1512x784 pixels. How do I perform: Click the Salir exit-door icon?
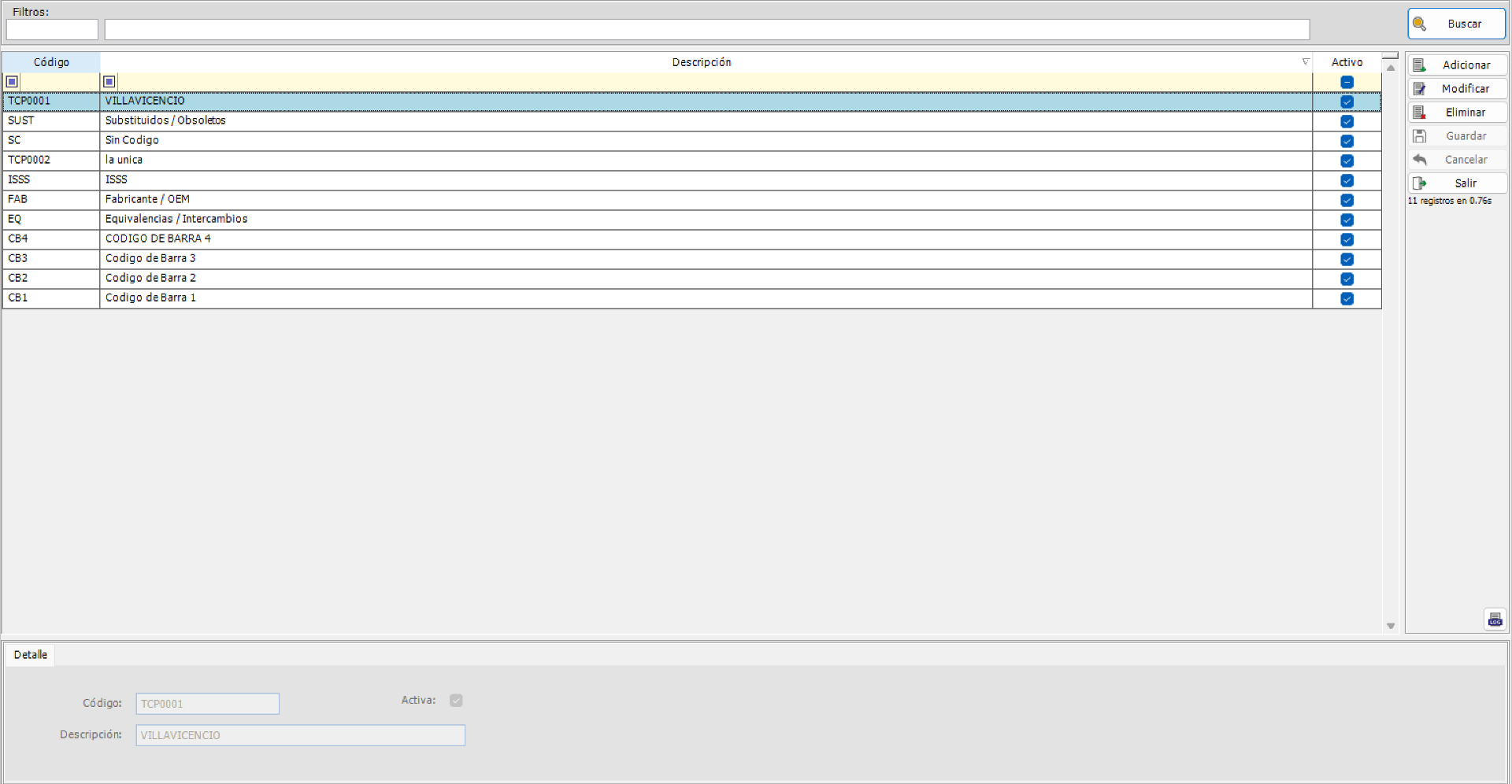tap(1421, 183)
